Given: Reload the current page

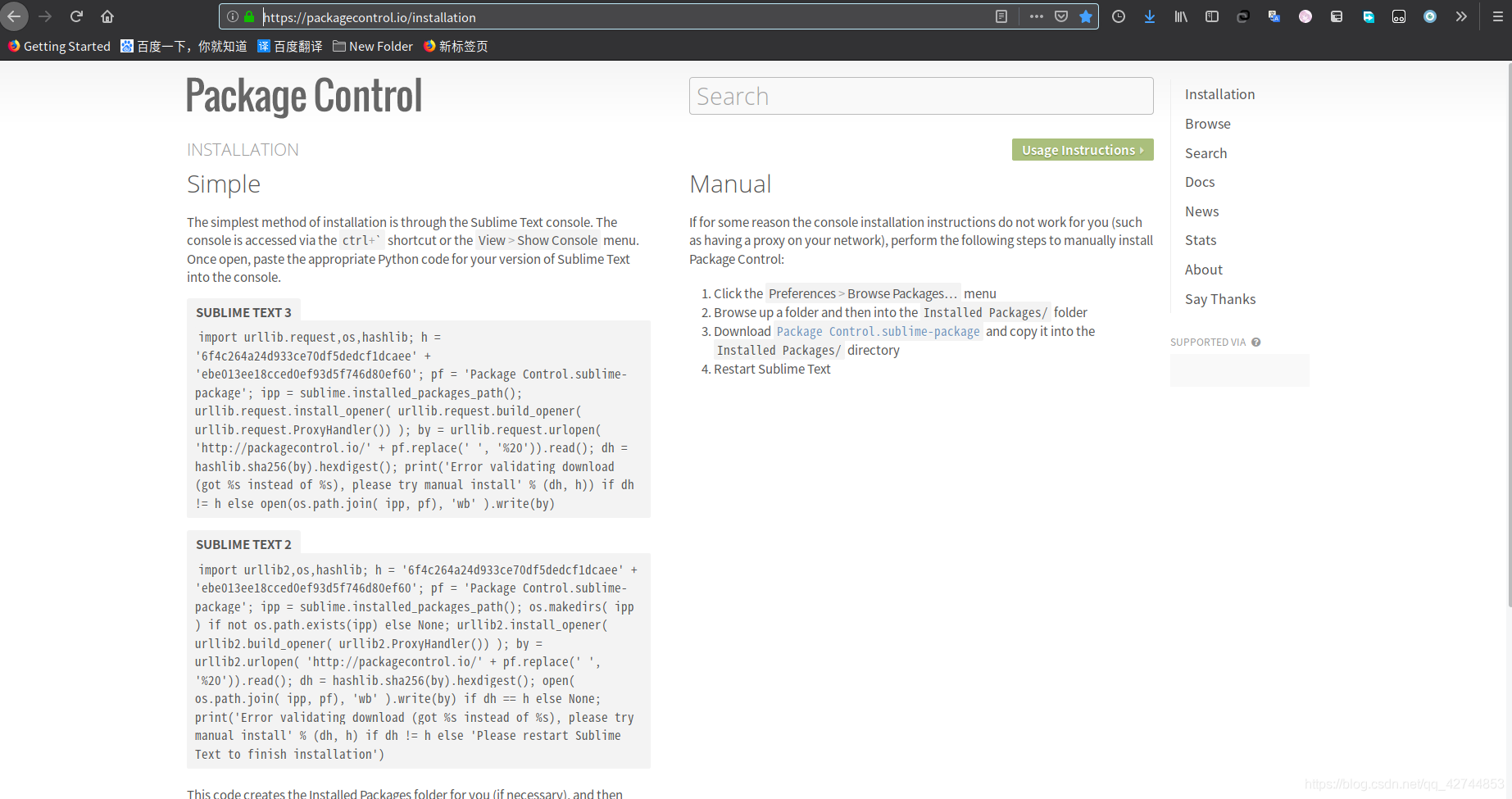Looking at the screenshot, I should click(76, 16).
